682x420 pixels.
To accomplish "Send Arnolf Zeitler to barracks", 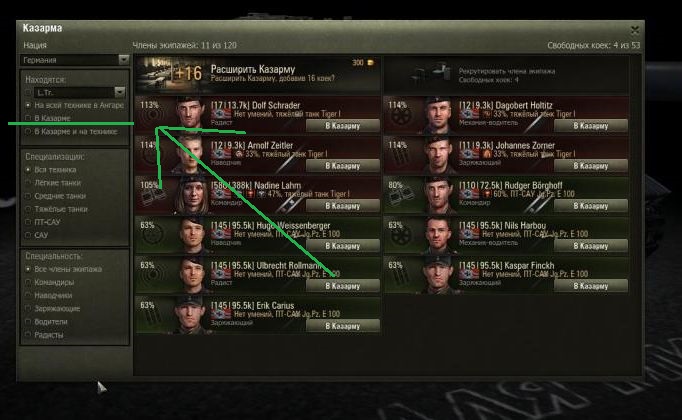I will [343, 166].
